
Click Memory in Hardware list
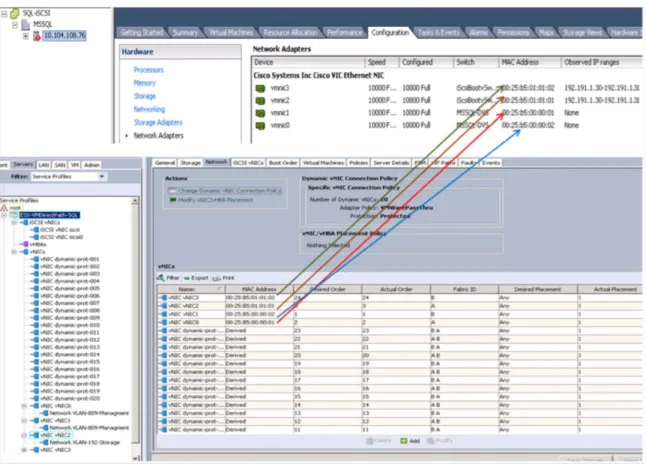pos(145,83)
